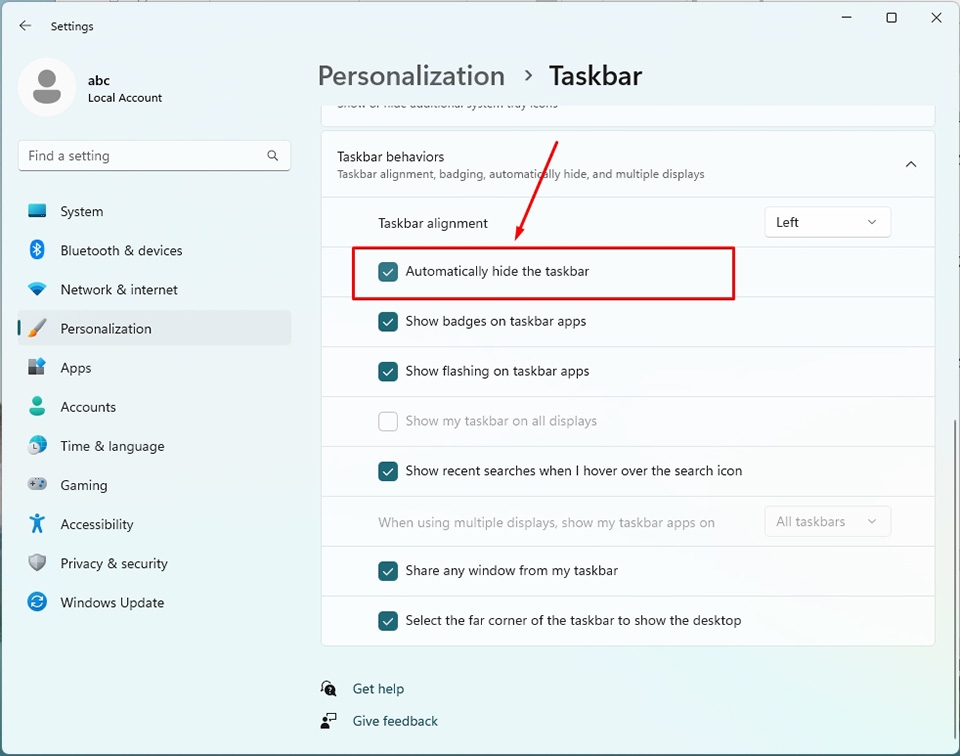Open Give feedback
960x756 pixels.
coord(394,720)
